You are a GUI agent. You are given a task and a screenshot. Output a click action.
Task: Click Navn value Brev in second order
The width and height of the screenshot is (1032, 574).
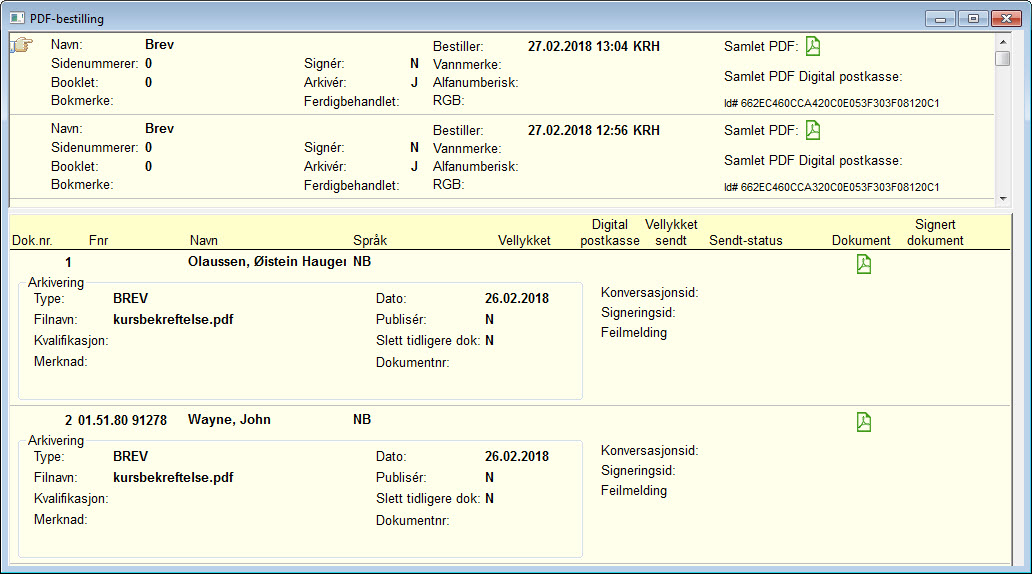159,128
